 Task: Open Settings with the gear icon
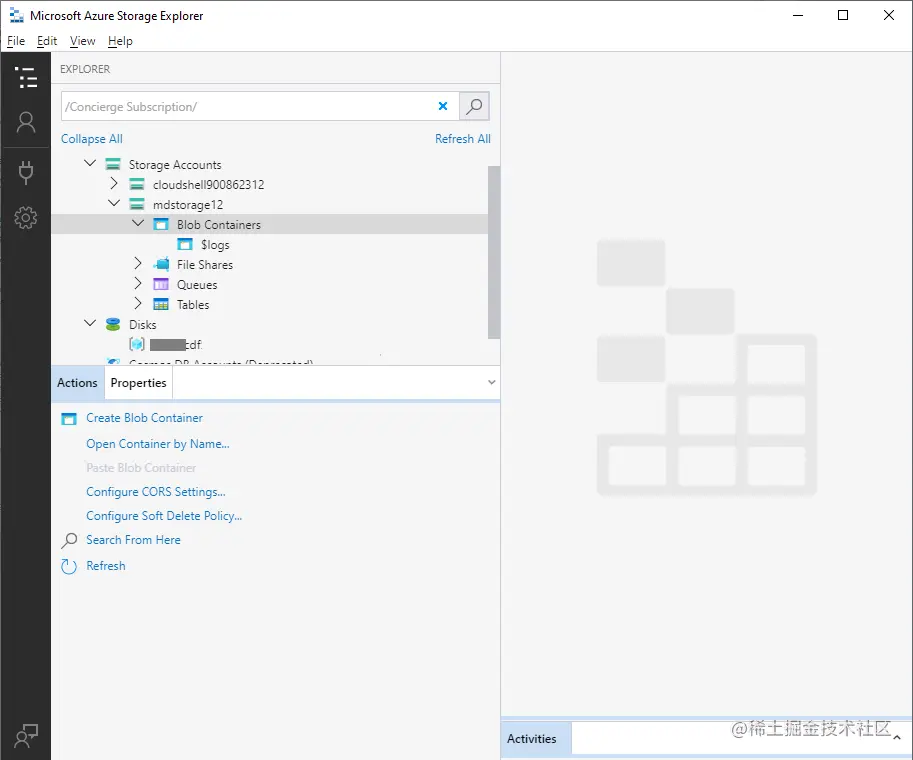[26, 217]
